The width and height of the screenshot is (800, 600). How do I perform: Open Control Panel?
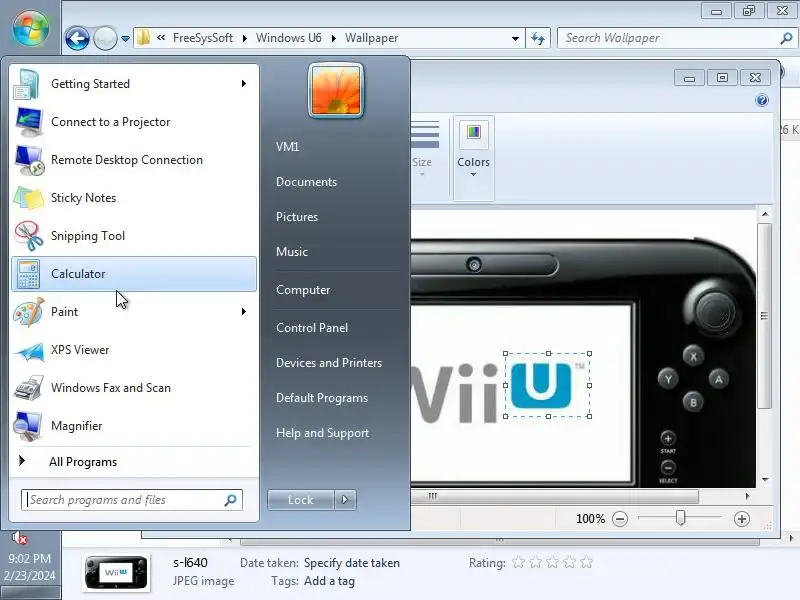coord(312,328)
